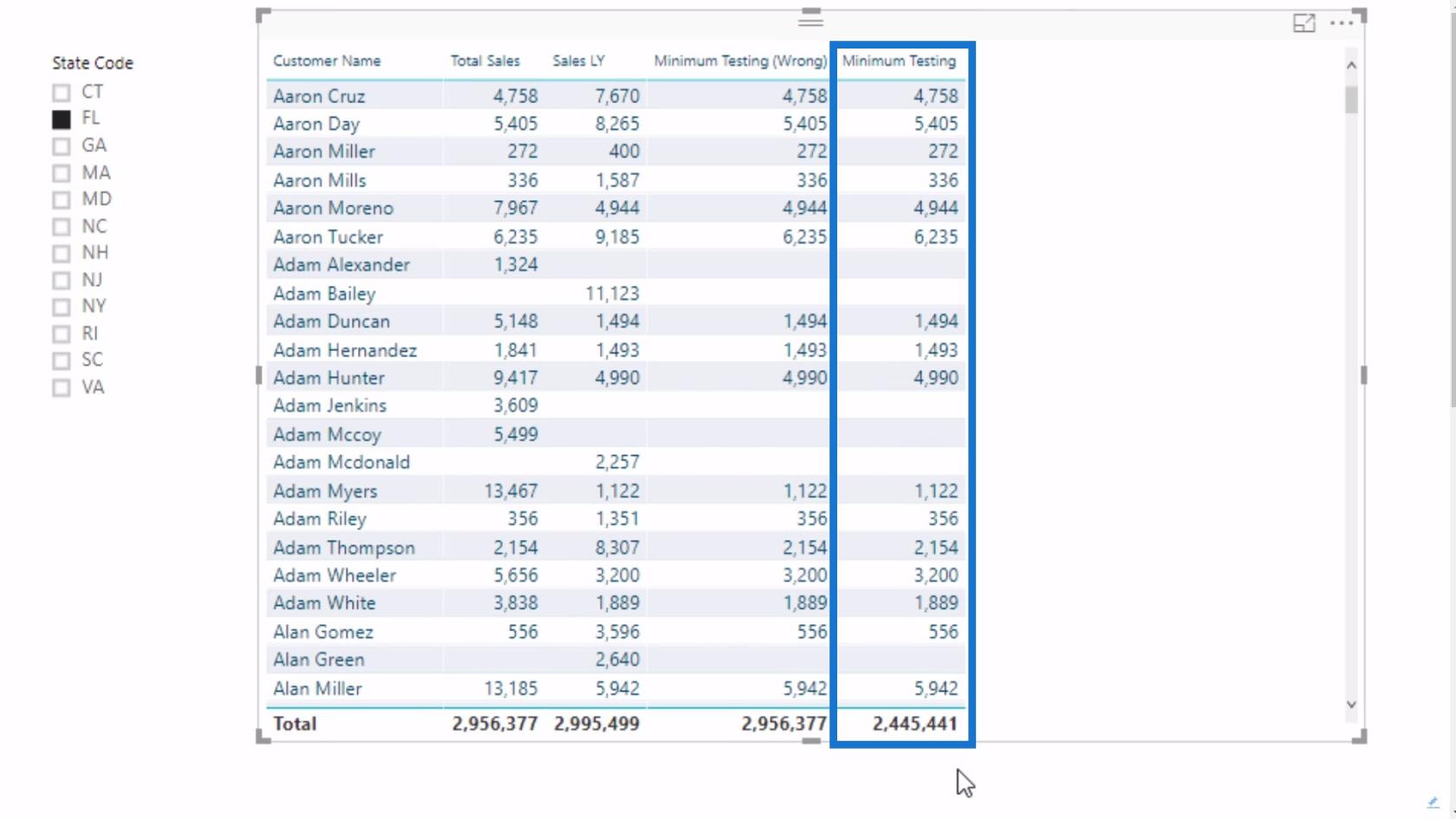1456x819 pixels.
Task: Enable the NJ state checkbox
Action: [62, 280]
